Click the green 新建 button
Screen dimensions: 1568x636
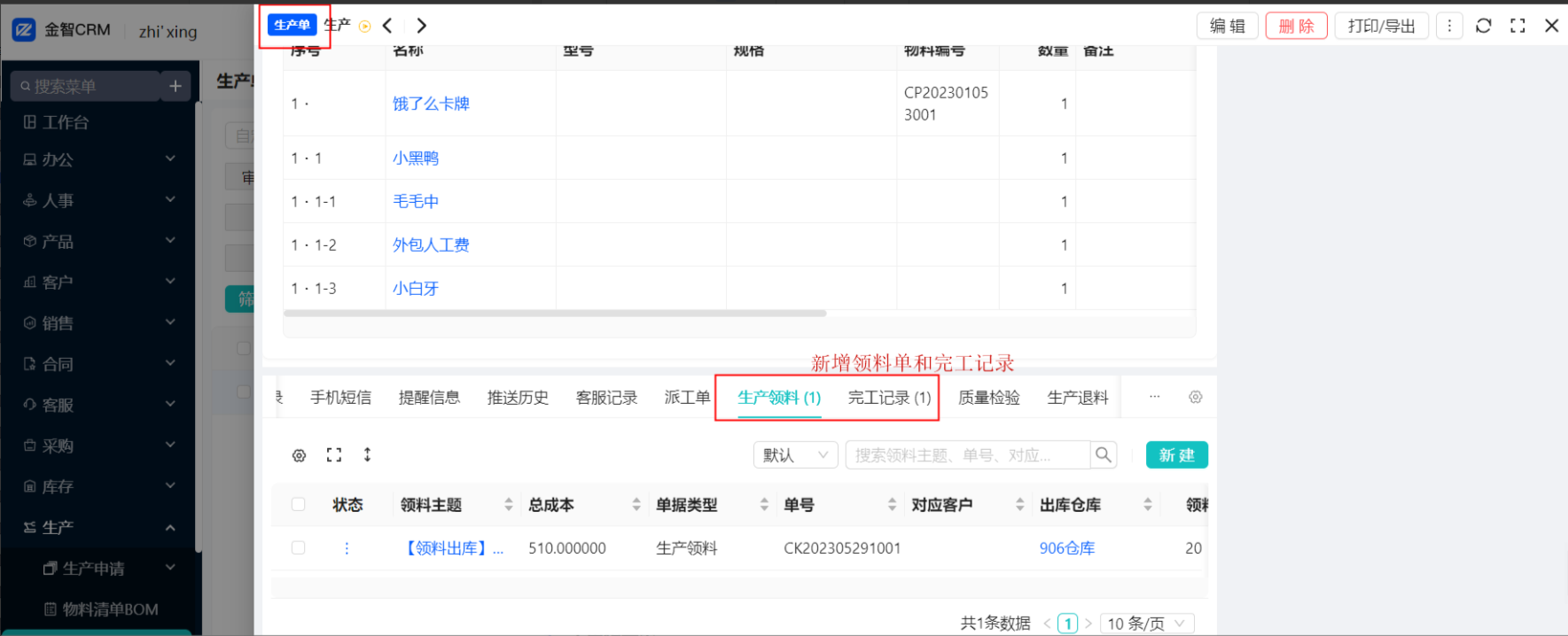1177,454
